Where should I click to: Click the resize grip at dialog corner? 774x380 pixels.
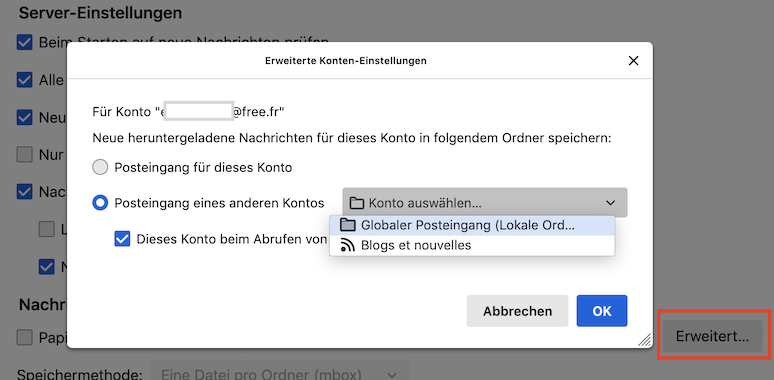pyautogui.click(x=644, y=340)
